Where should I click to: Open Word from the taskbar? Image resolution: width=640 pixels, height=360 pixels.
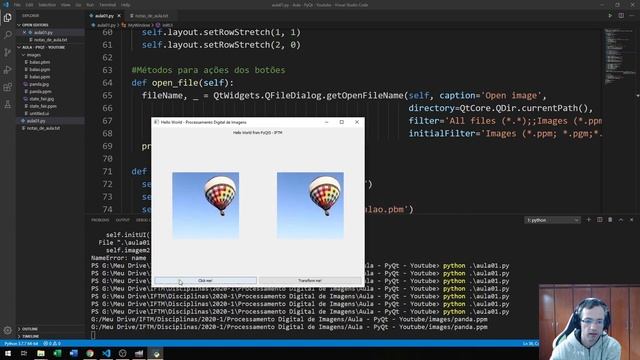click(x=73, y=353)
